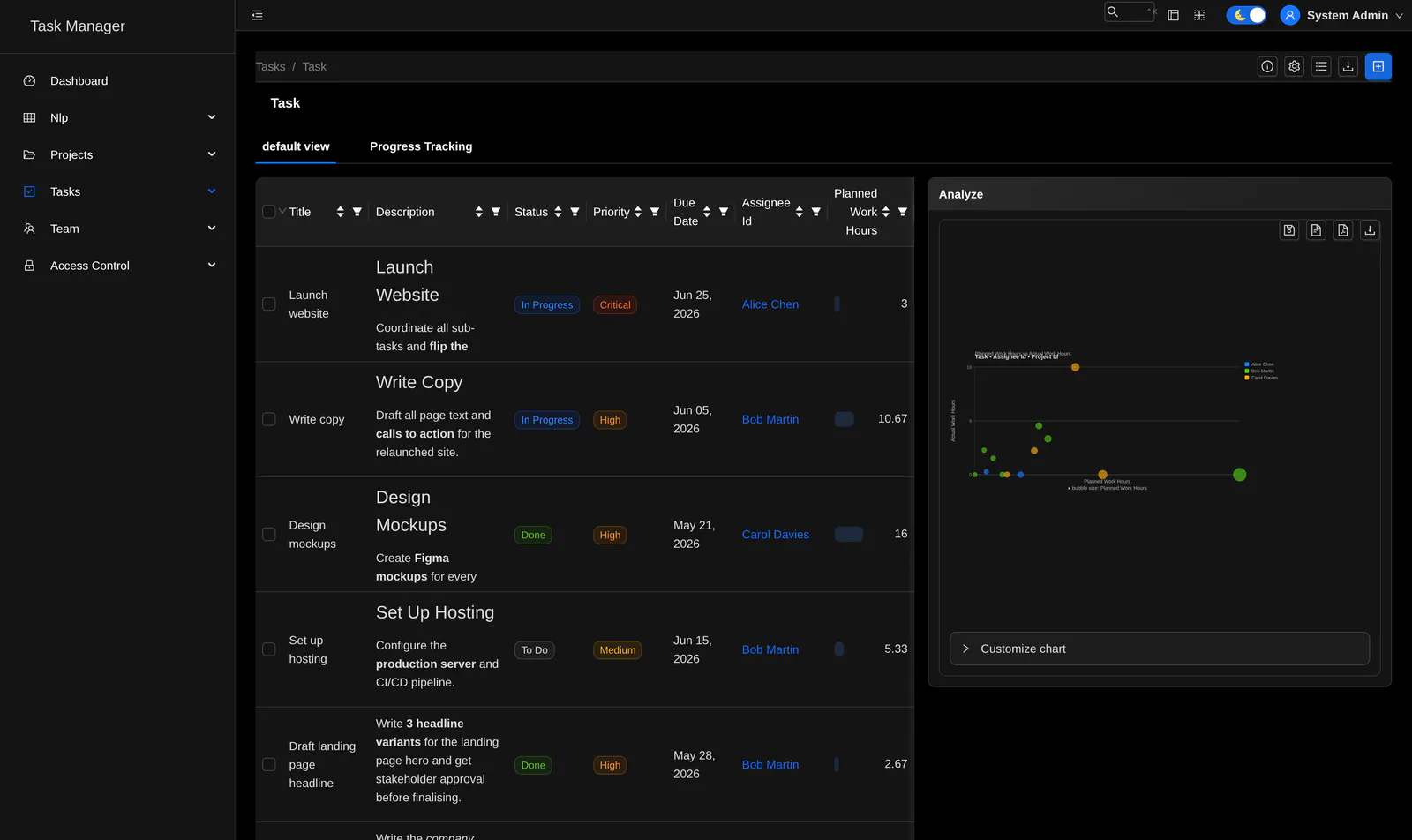Select the Write copy row checkbox
The height and width of the screenshot is (840, 1412).
(x=269, y=419)
